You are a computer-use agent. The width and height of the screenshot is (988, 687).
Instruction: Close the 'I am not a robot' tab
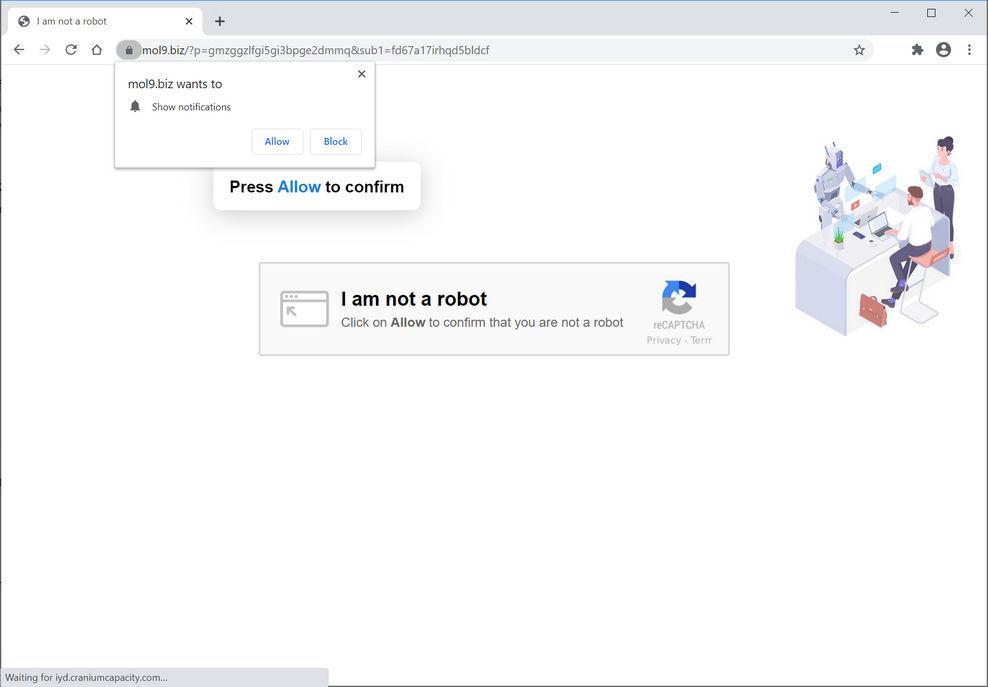tap(188, 21)
